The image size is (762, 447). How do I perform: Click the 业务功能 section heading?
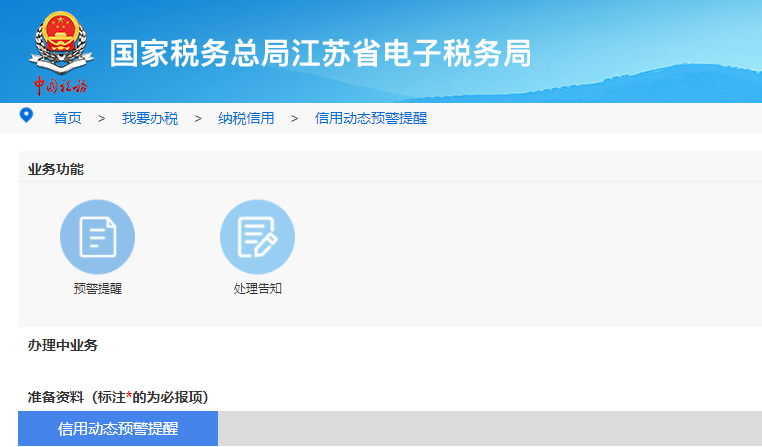[56, 170]
